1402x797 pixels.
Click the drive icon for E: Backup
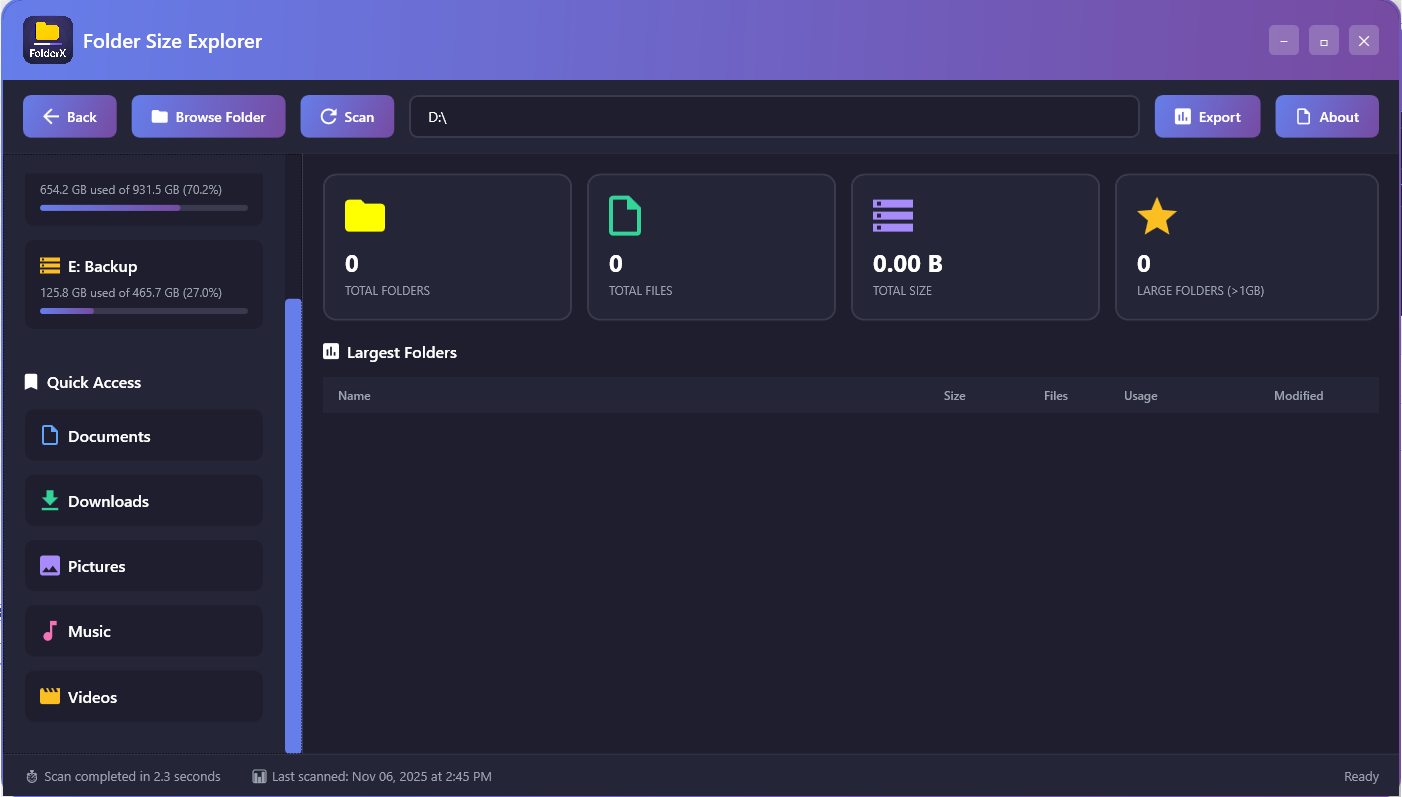coord(49,265)
